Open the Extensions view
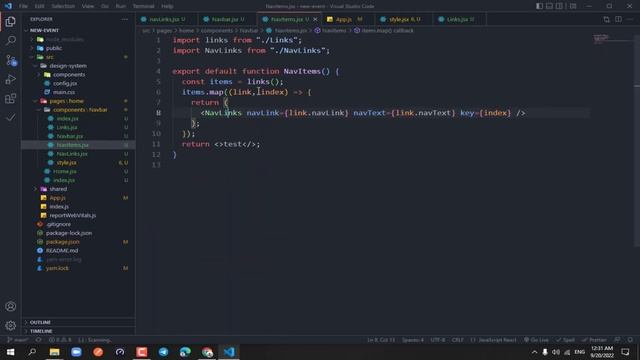640x360 pixels. (11, 98)
